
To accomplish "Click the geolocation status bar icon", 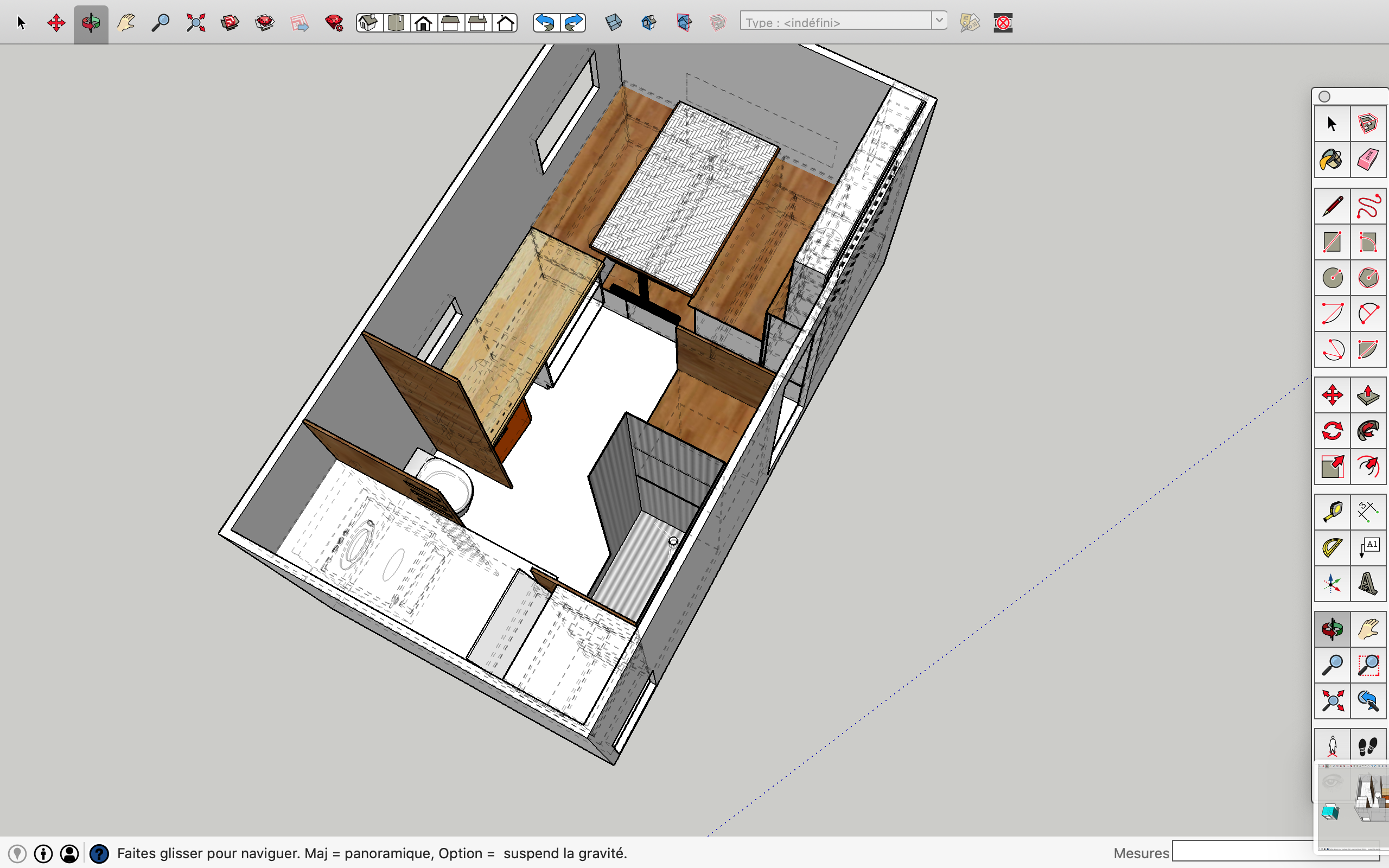I will (17, 854).
